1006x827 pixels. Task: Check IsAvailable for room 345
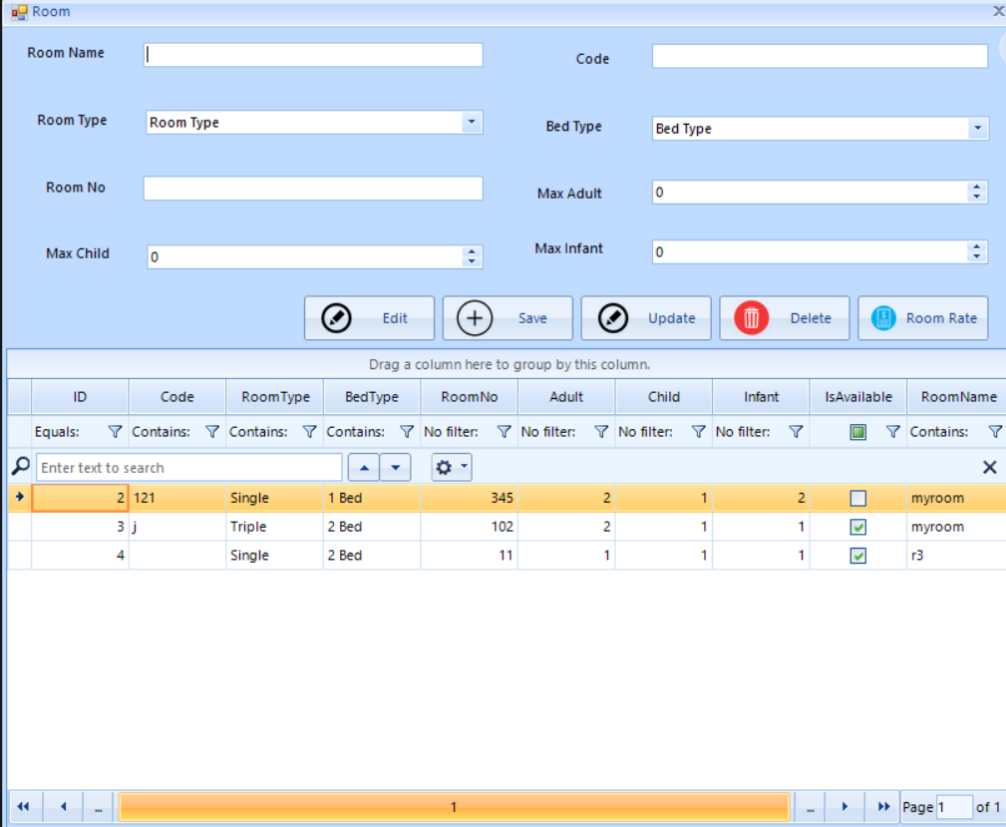tap(857, 498)
